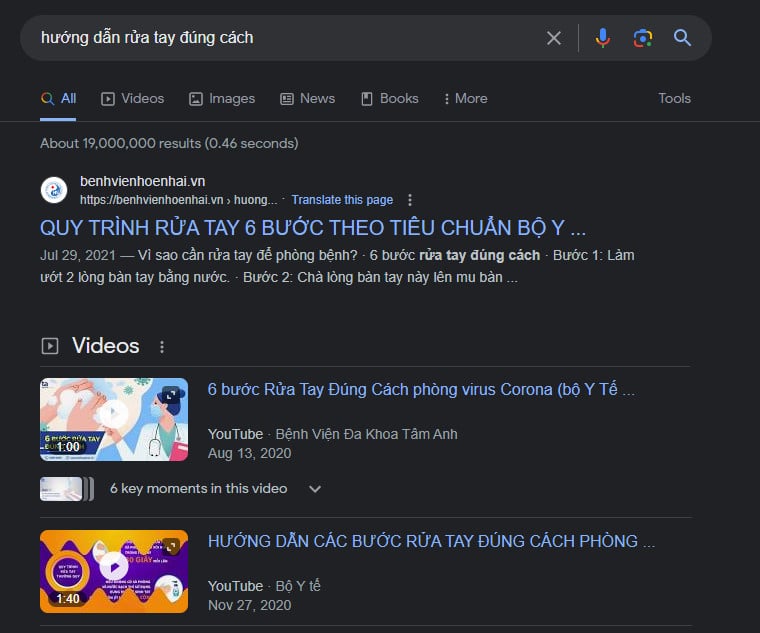
Task: Expand preview icon on the Bộ Y tế video thumbnail
Action: coord(171,547)
